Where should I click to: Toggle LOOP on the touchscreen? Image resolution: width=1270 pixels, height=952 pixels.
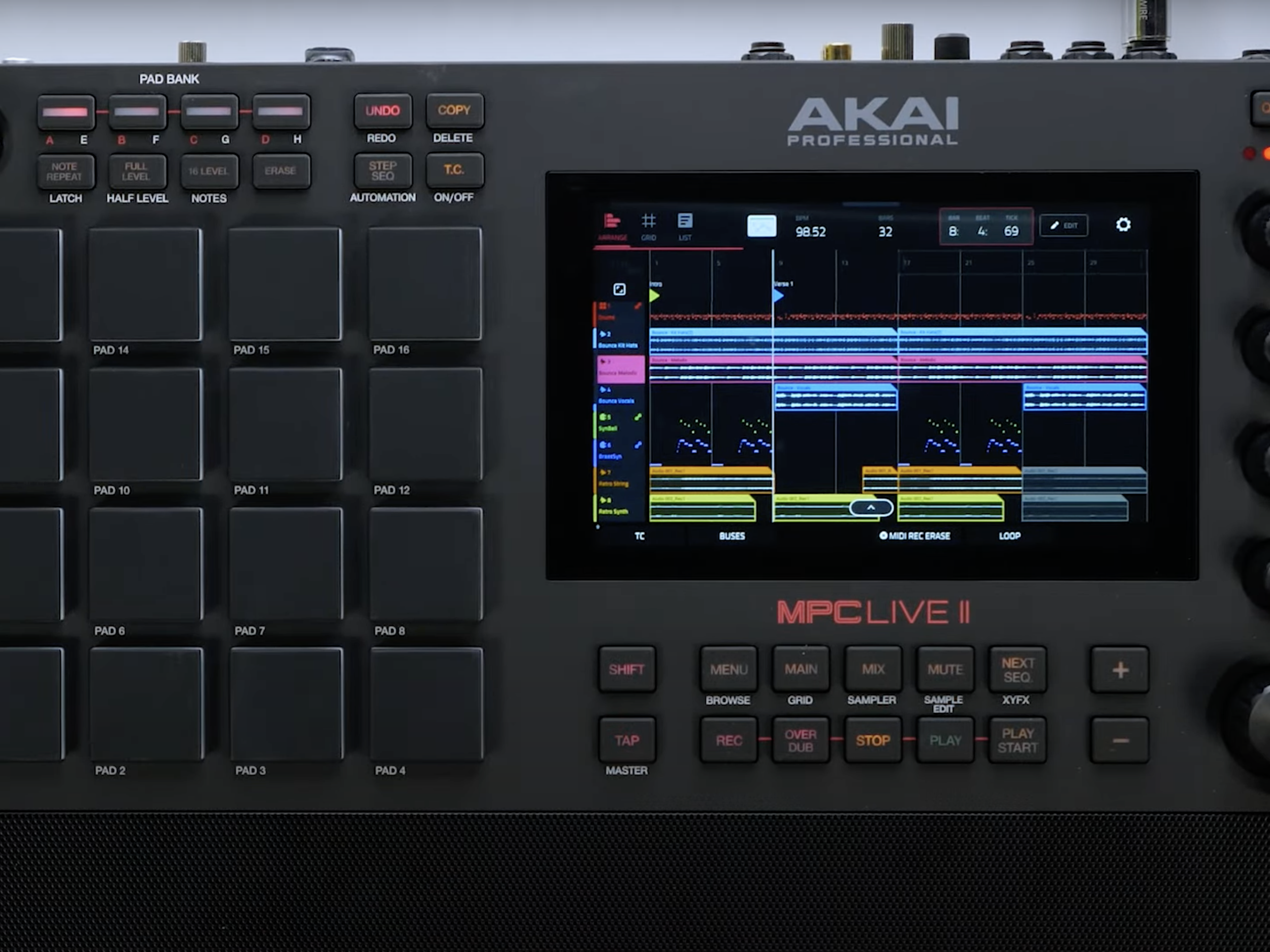[1010, 536]
